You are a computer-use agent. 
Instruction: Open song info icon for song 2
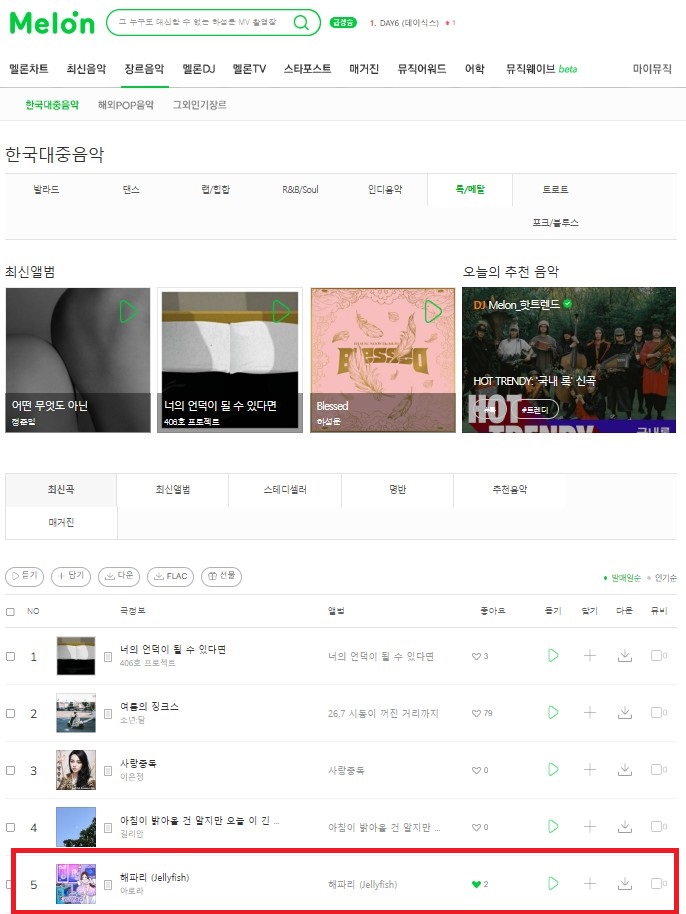pyautogui.click(x=108, y=713)
